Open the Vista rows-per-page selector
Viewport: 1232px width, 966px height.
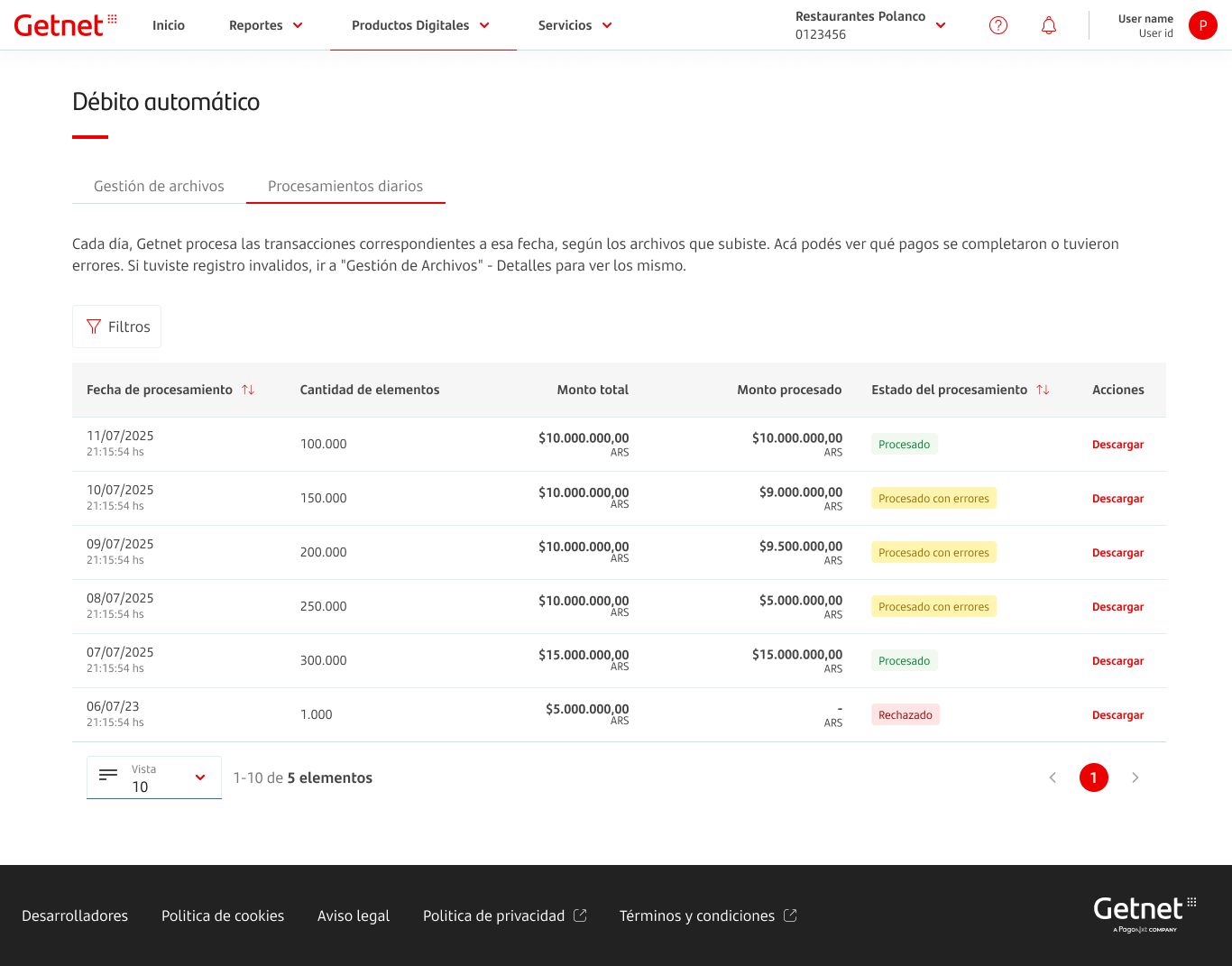(154, 777)
